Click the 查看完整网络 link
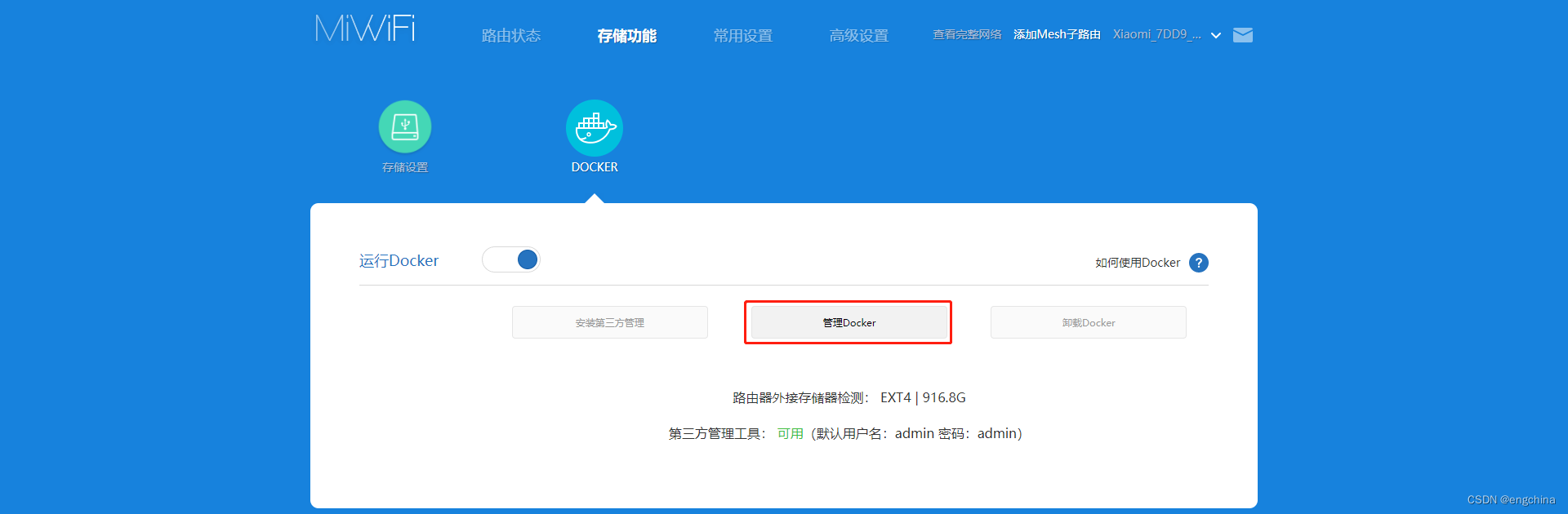This screenshot has width=1568, height=514. pyautogui.click(x=967, y=34)
